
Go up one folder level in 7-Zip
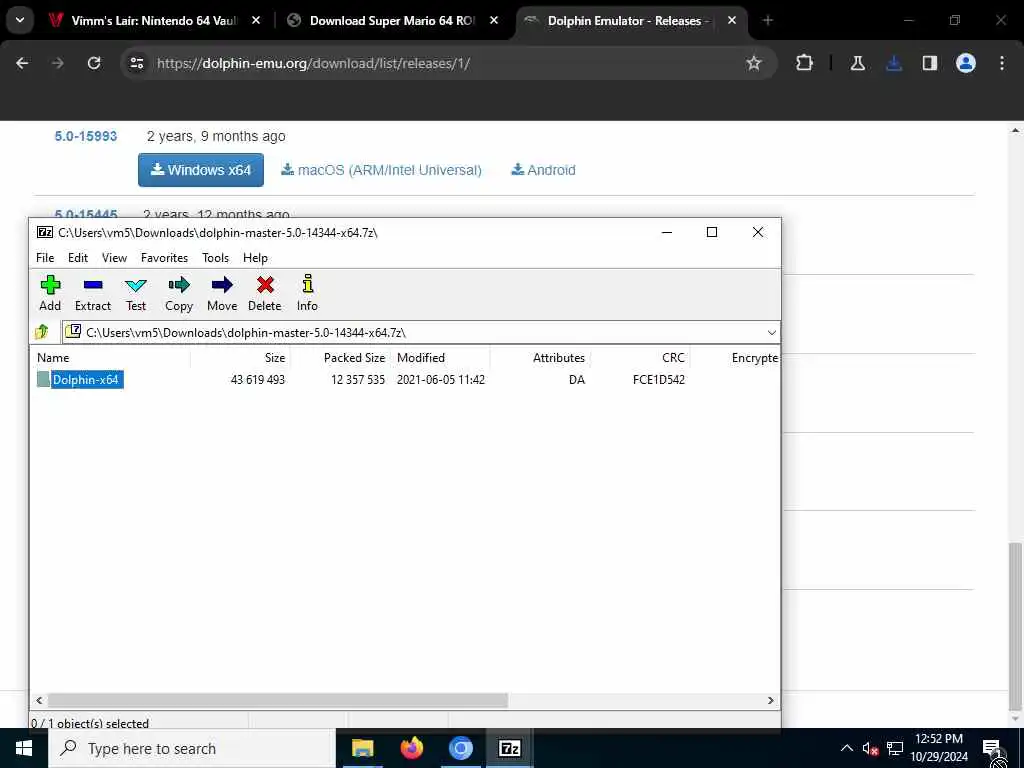42,332
